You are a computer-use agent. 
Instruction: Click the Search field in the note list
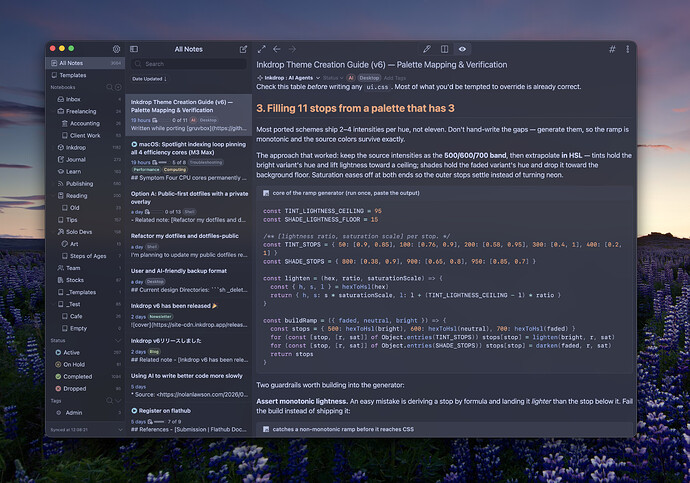pyautogui.click(x=189, y=64)
